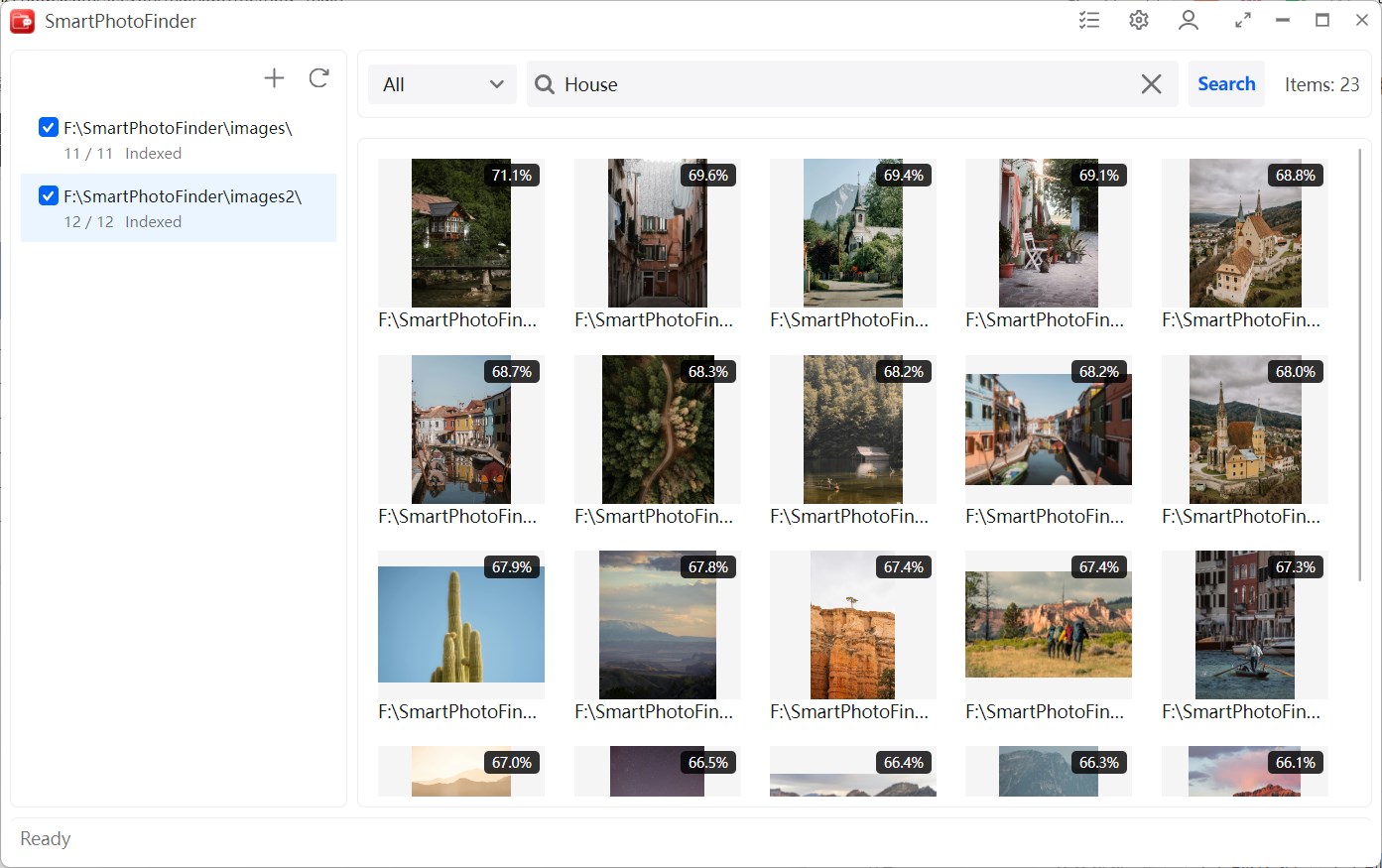Viewport: 1382px width, 868px height.
Task: Open the 67.4% red rock cliff photo
Action: coord(853,625)
